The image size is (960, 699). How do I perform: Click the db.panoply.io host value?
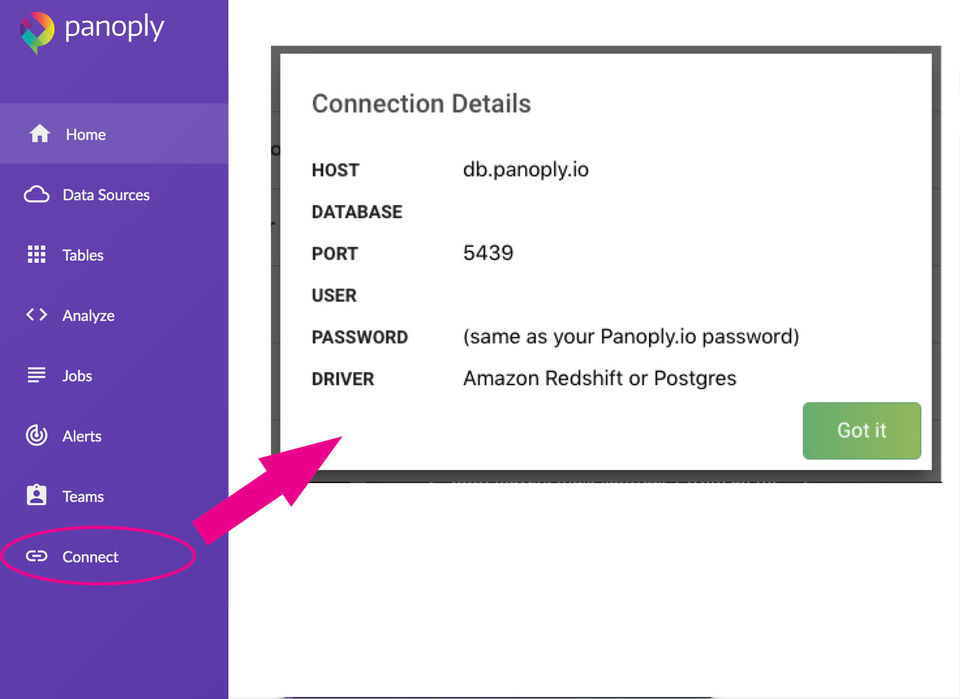tap(526, 170)
